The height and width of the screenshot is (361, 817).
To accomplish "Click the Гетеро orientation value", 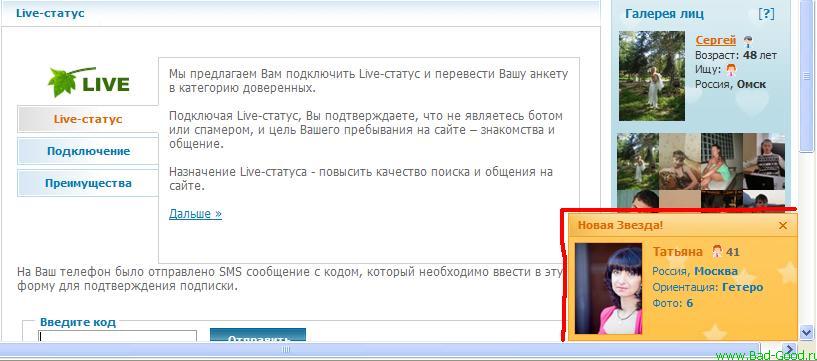I will (742, 287).
